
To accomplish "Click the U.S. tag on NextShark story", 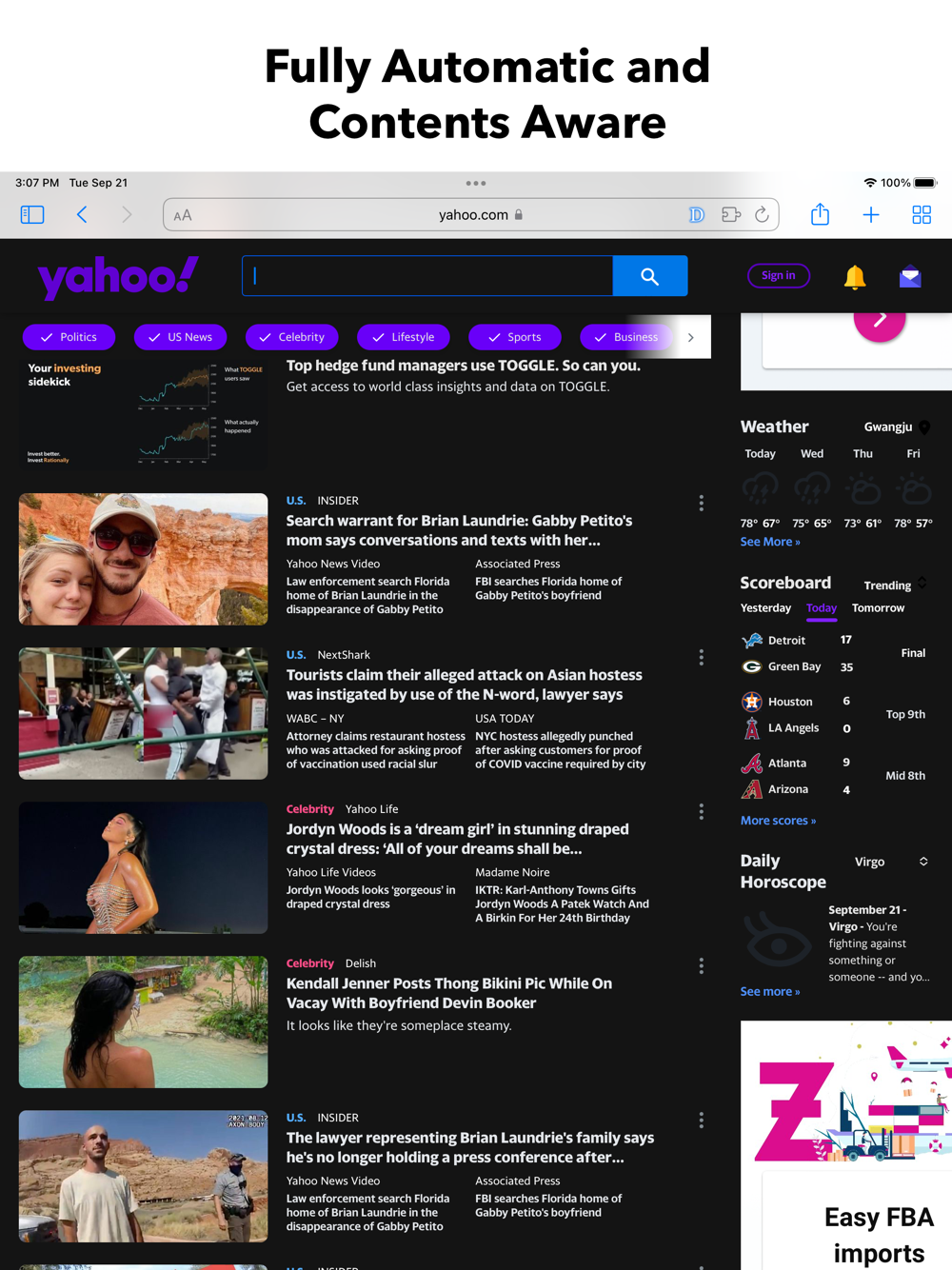I will tap(296, 655).
